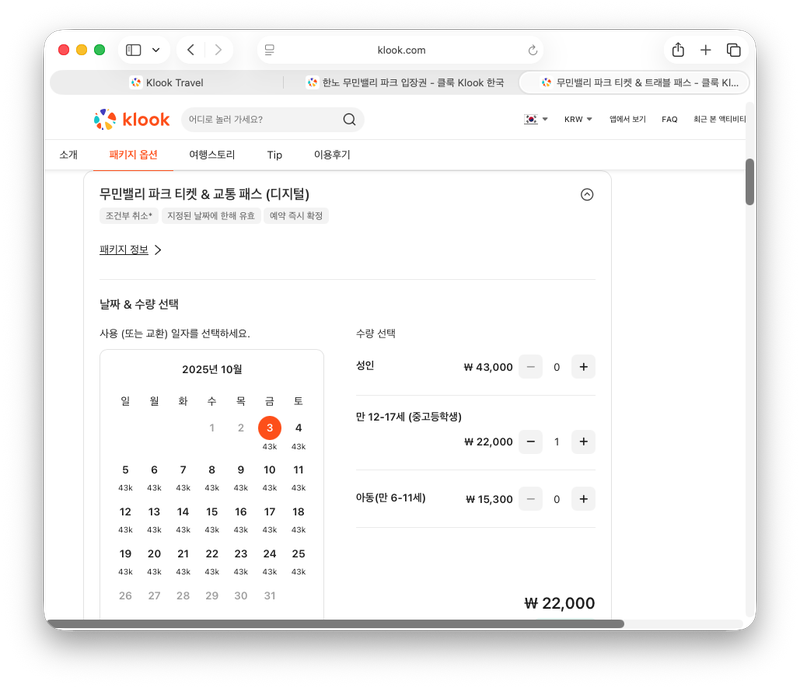Choose October 14 on the calendar

click(x=183, y=512)
